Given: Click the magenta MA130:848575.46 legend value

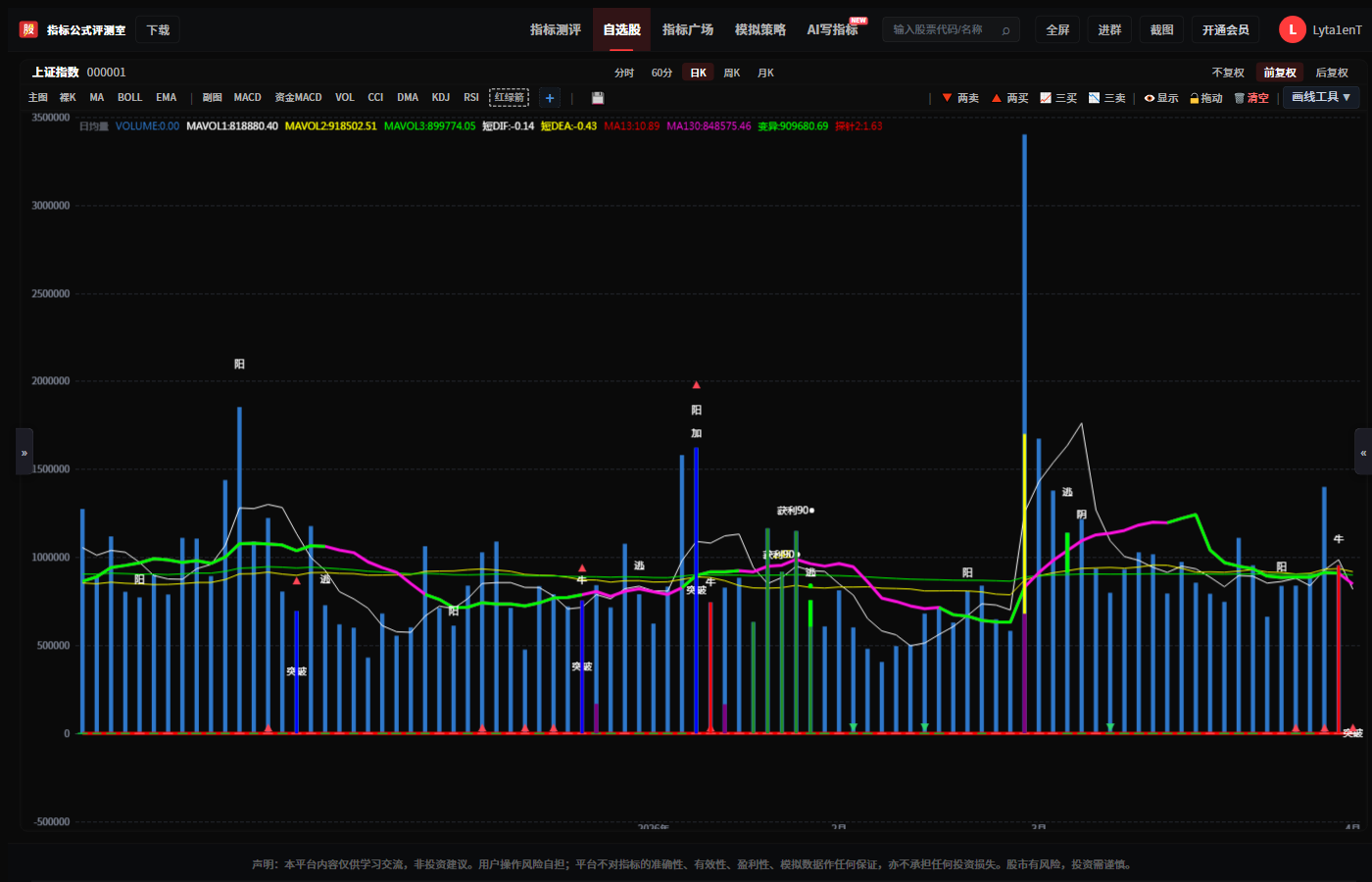Looking at the screenshot, I should pos(710,126).
